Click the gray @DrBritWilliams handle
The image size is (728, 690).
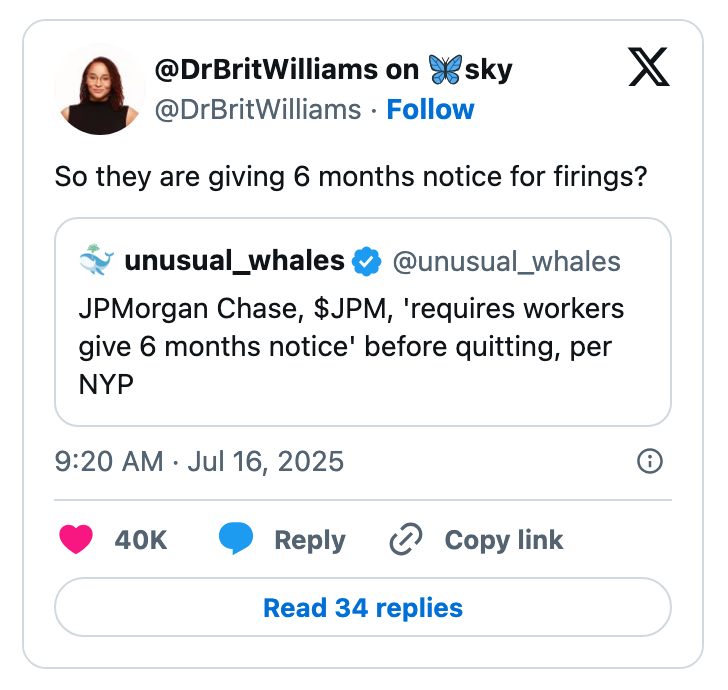pyautogui.click(x=257, y=109)
